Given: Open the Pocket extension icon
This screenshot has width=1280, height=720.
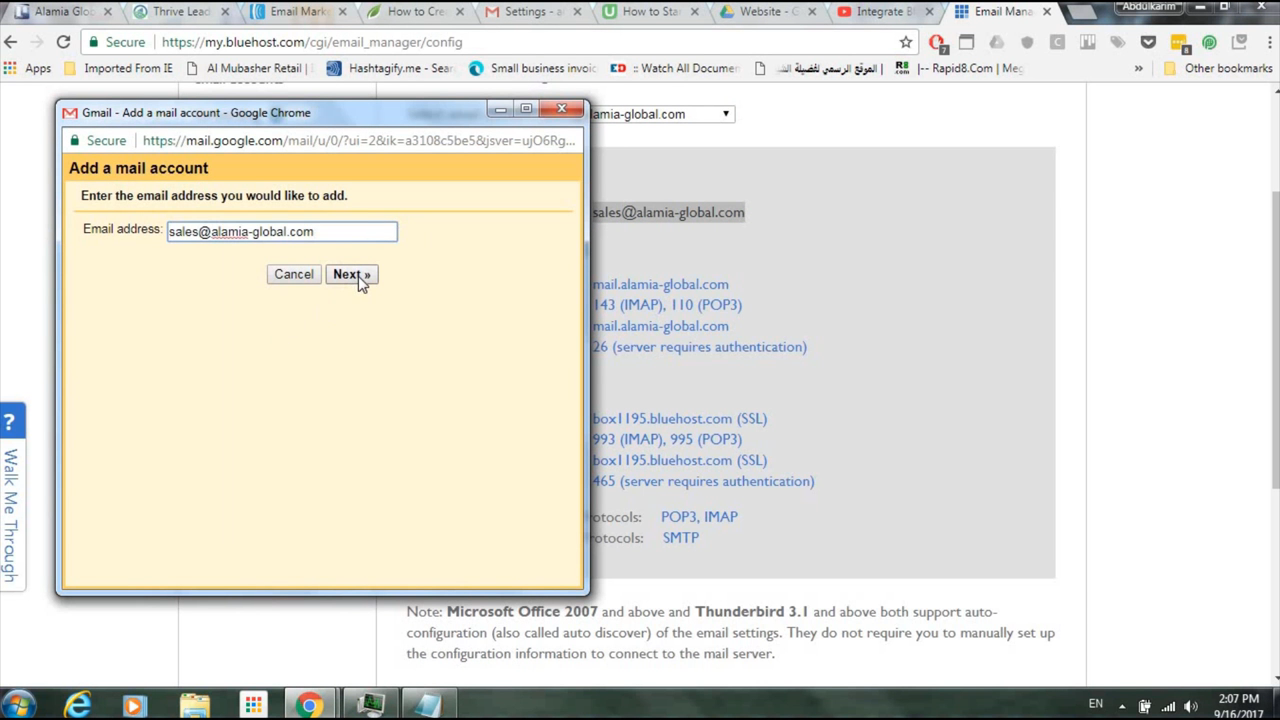Looking at the screenshot, I should click(1148, 42).
